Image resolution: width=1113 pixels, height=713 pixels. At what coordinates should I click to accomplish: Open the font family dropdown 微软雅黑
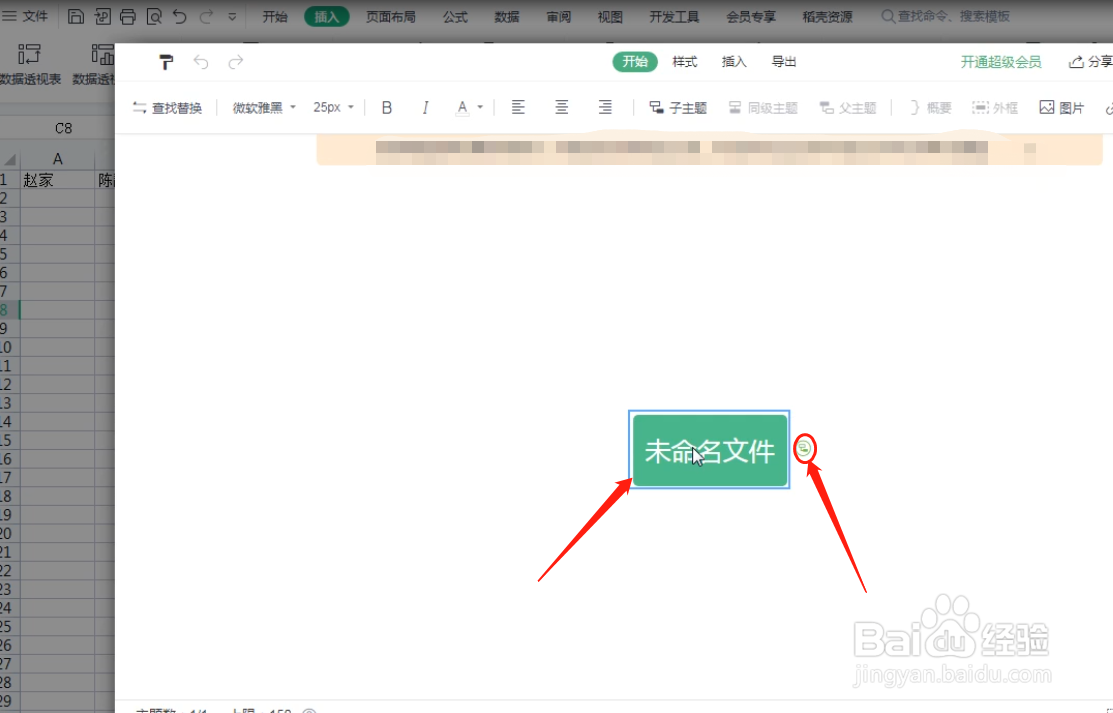262,107
